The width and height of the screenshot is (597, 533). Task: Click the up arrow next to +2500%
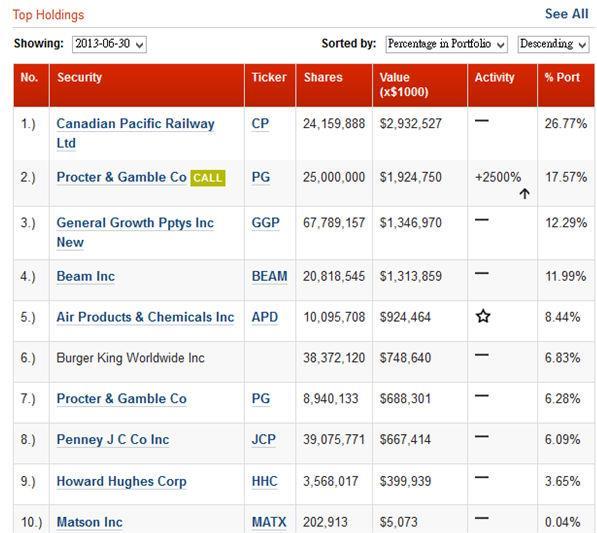[x=524, y=193]
